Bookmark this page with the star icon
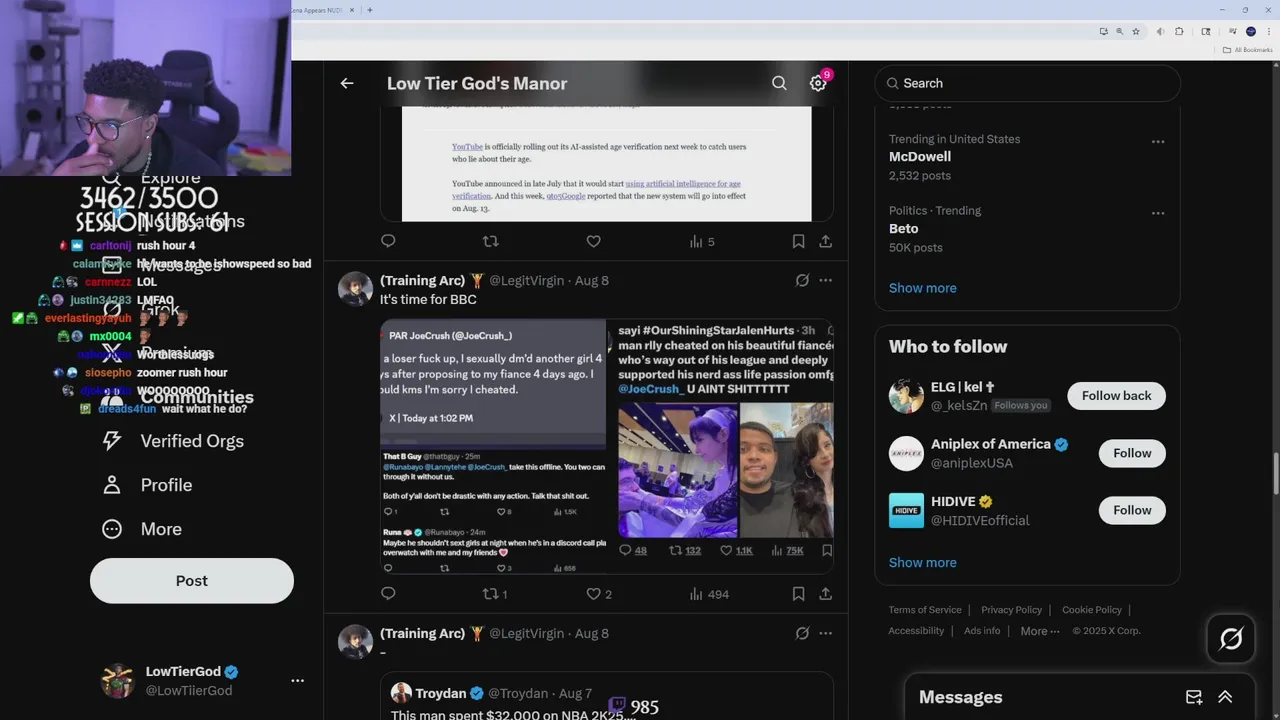The width and height of the screenshot is (1280, 720). [1136, 31]
